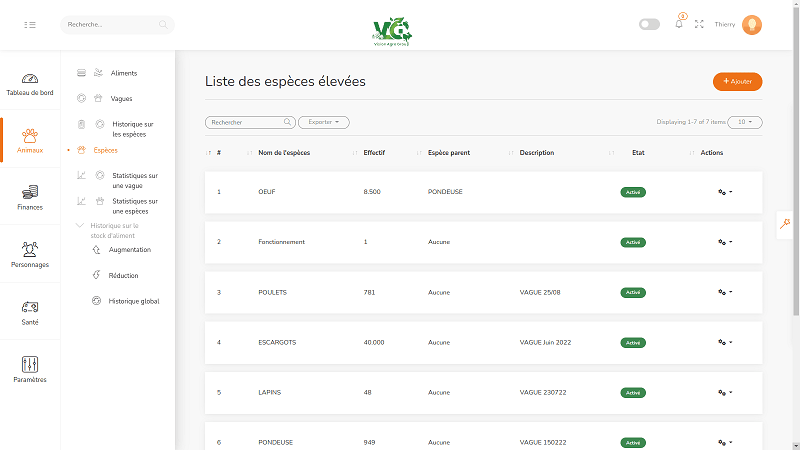Open the LAPINS row number link
The height and width of the screenshot is (450, 800).
[219, 392]
